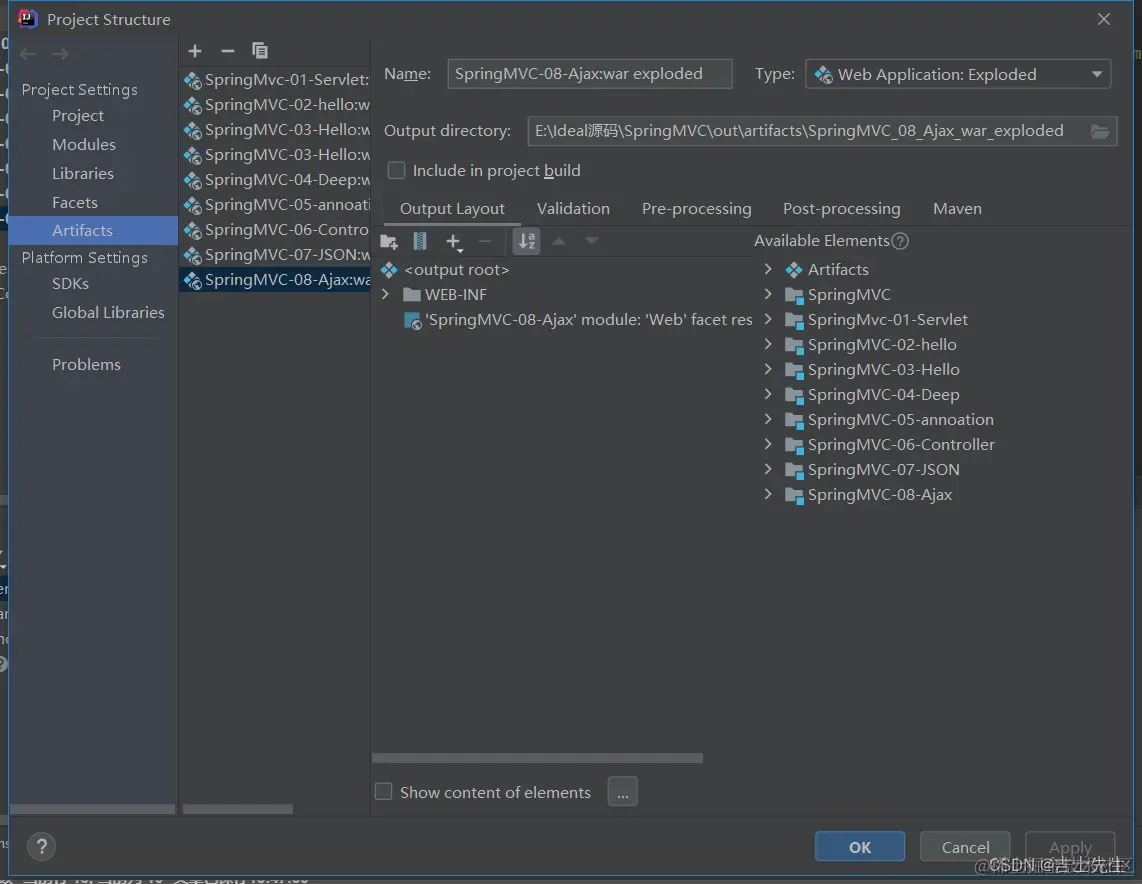The image size is (1142, 884).
Task: Expand SpringMVC-02-hello in Available Elements
Action: click(x=768, y=344)
